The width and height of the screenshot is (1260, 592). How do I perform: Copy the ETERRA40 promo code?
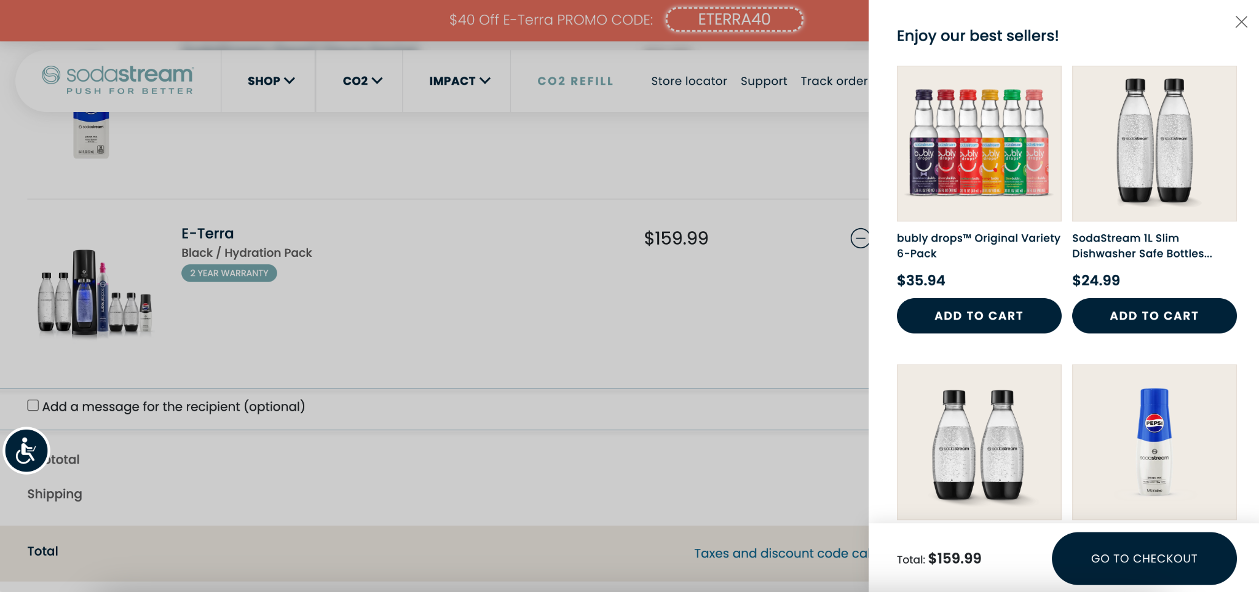point(734,20)
